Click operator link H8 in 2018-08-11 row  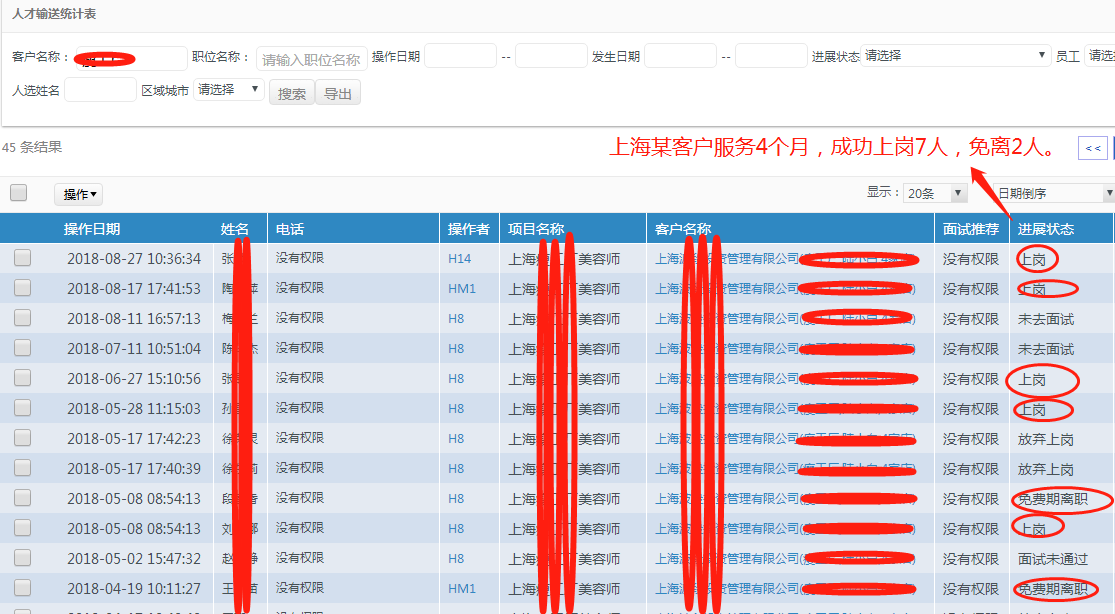pos(456,319)
